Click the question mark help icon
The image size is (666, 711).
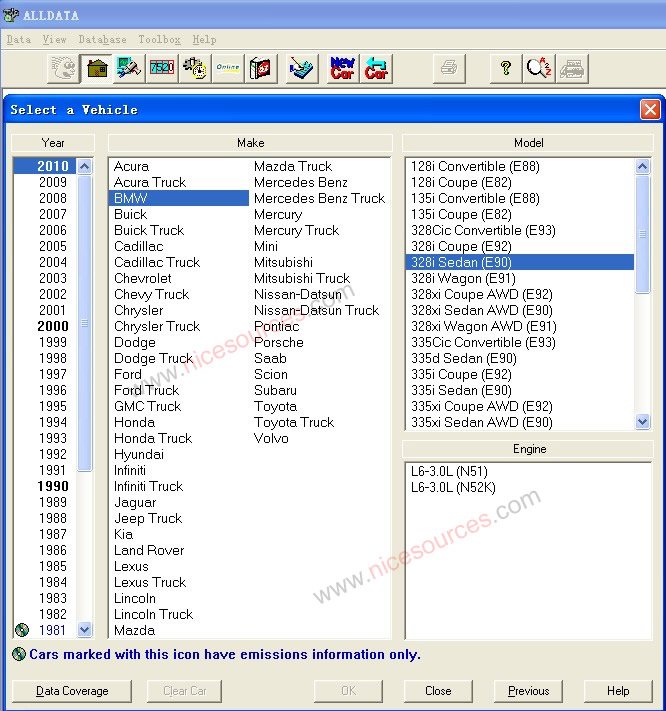506,68
